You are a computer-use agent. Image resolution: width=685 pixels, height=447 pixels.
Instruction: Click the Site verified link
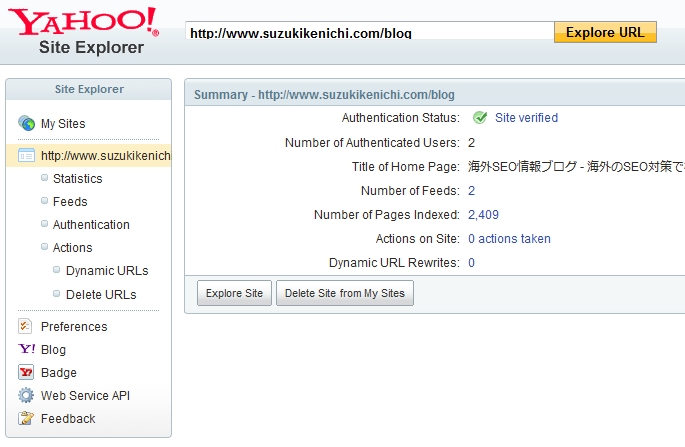coord(526,118)
